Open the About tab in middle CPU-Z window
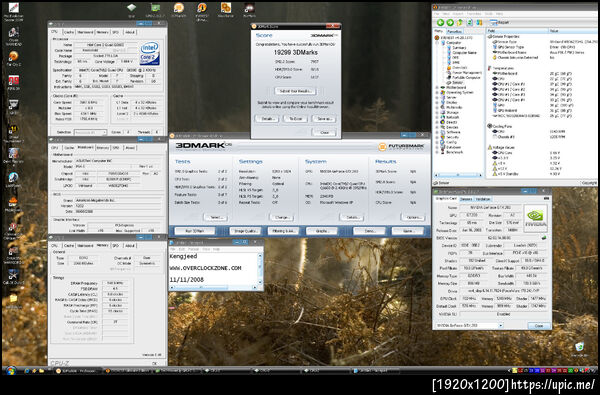Image resolution: width=600 pixels, height=395 pixels. [x=130, y=147]
